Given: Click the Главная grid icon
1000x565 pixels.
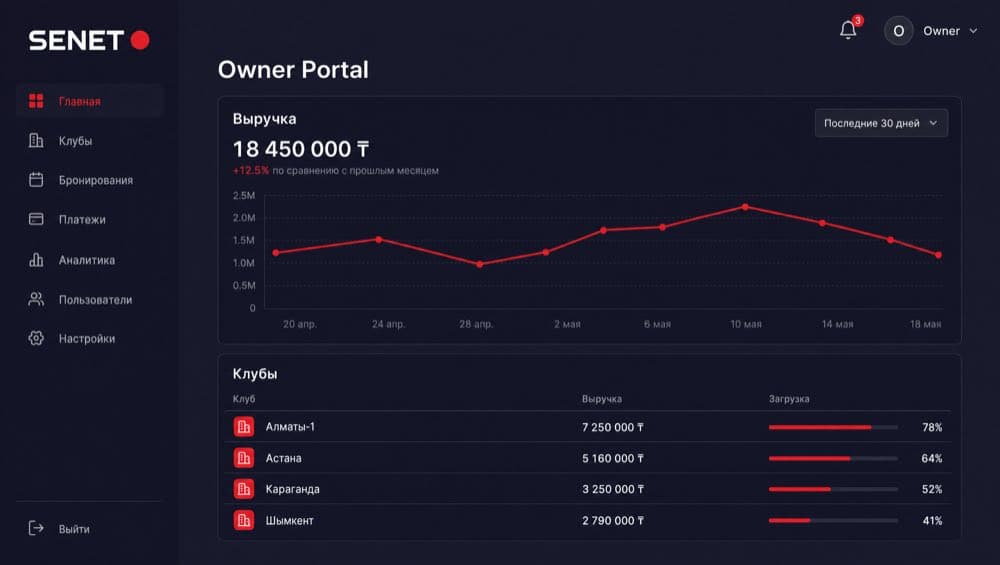Looking at the screenshot, I should click(x=36, y=101).
